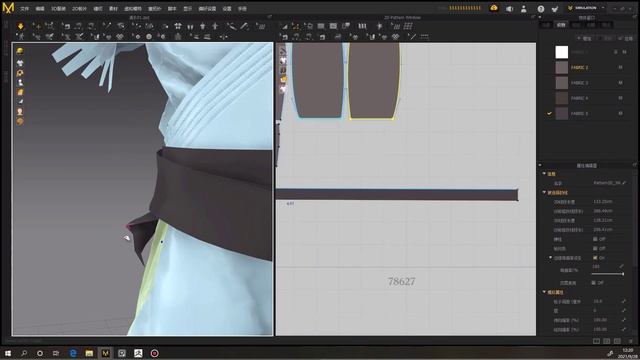Click bottom orange sphere icon in 3D viewport side toolbar
This screenshot has height=360, width=640.
(x=20, y=122)
